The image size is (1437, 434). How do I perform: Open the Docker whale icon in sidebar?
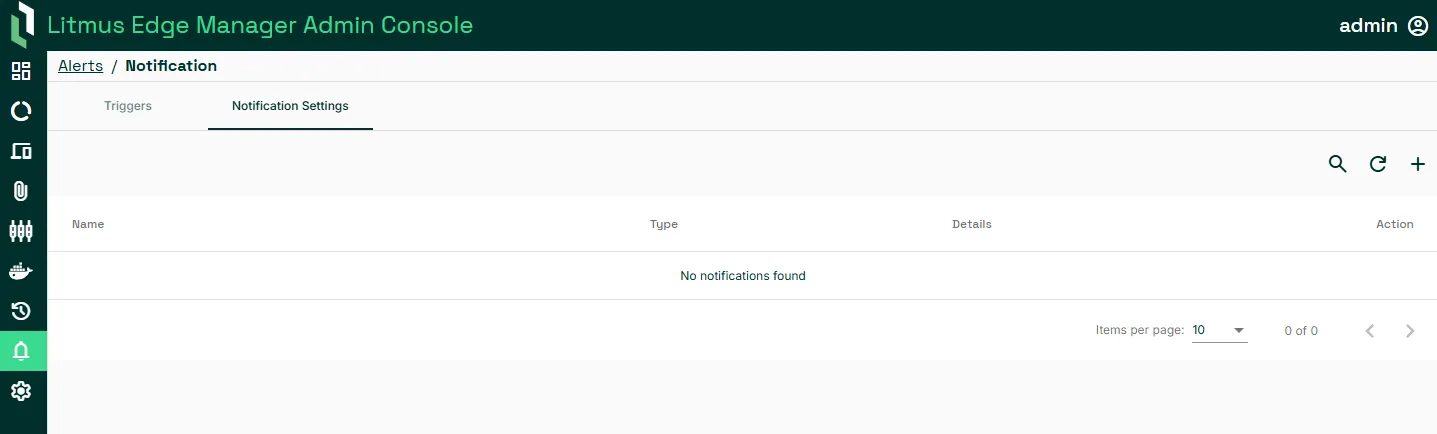click(x=21, y=271)
